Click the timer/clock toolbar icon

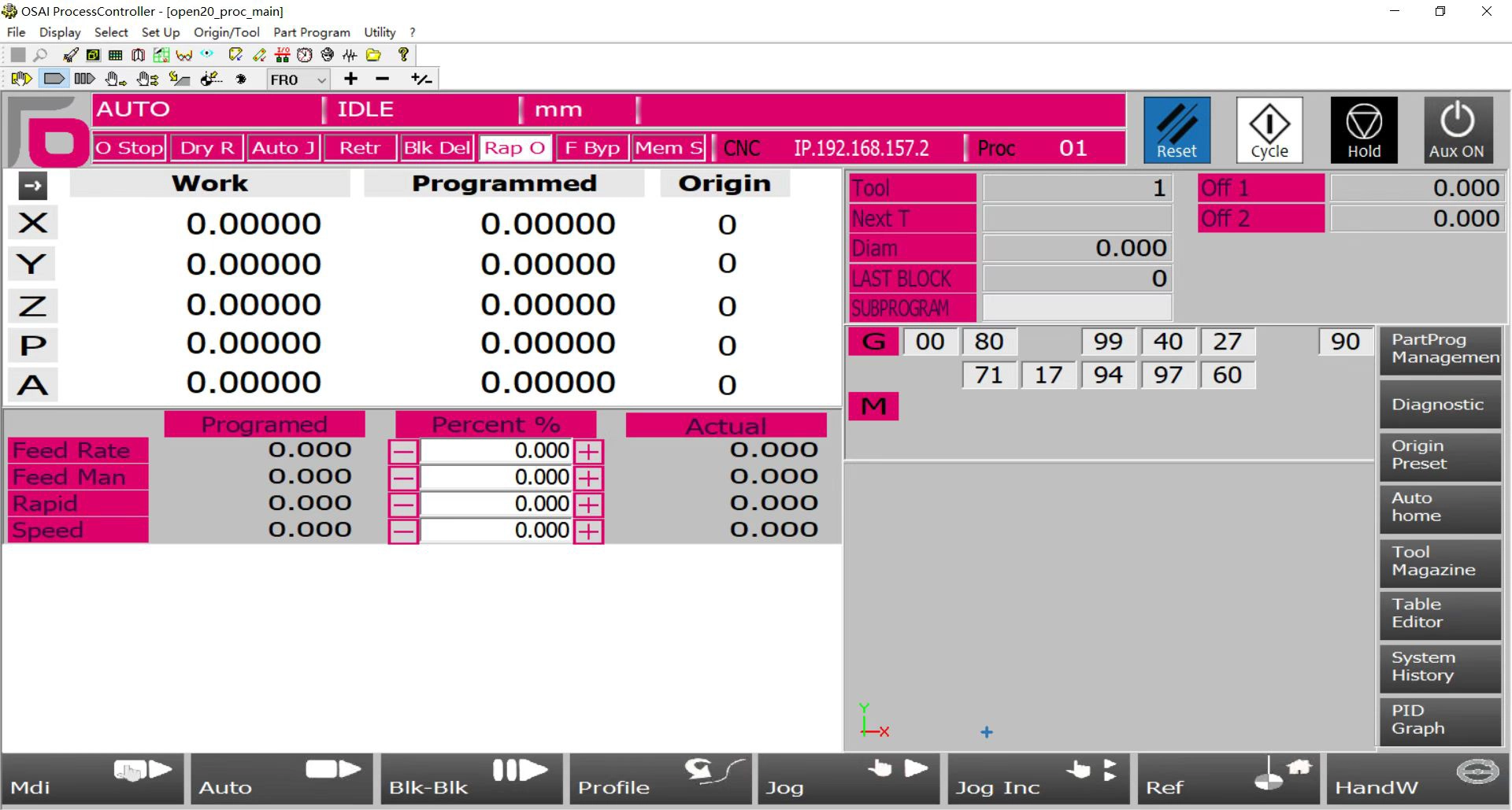pyautogui.click(x=304, y=54)
